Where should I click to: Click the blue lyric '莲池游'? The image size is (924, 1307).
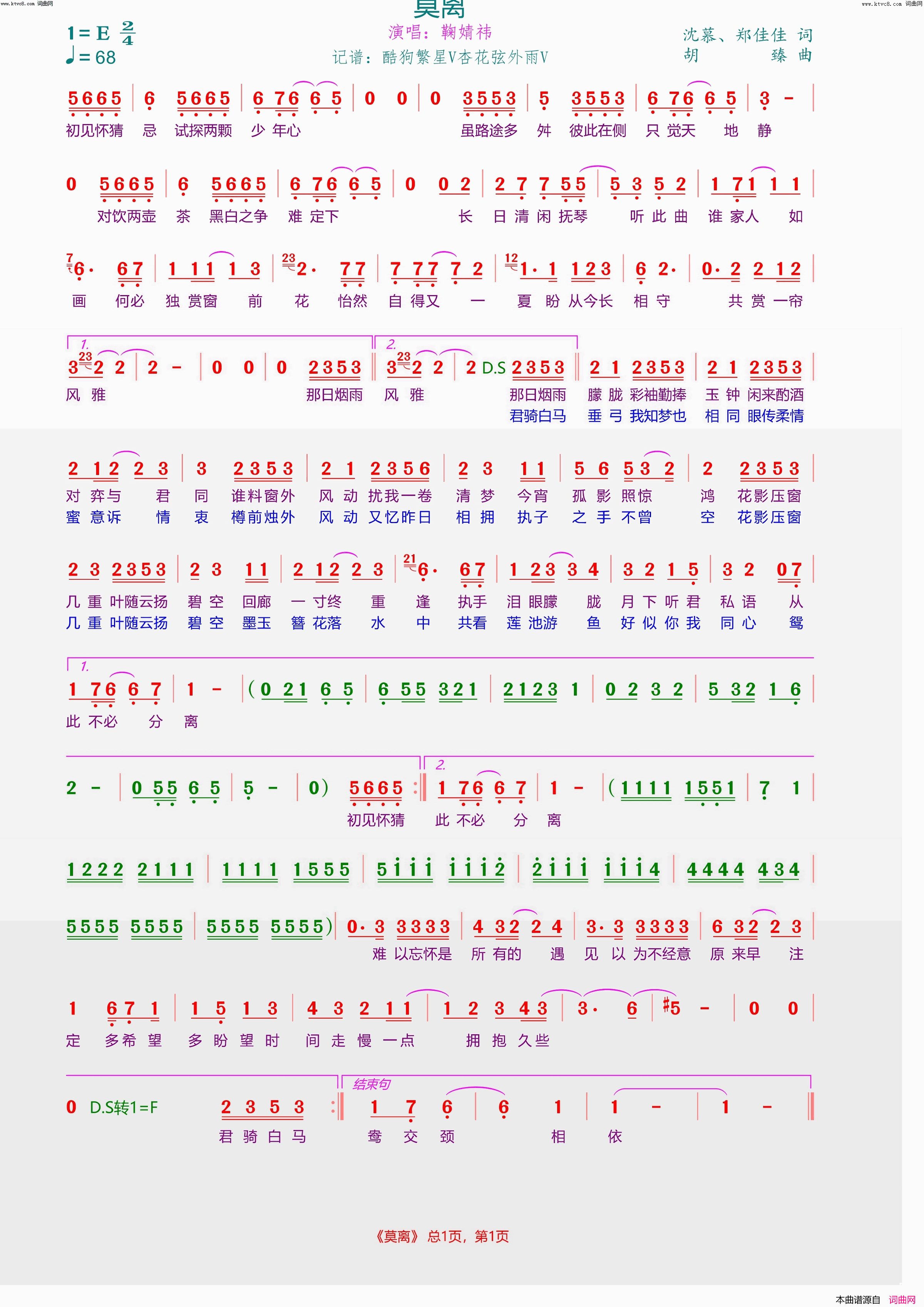coord(532,623)
